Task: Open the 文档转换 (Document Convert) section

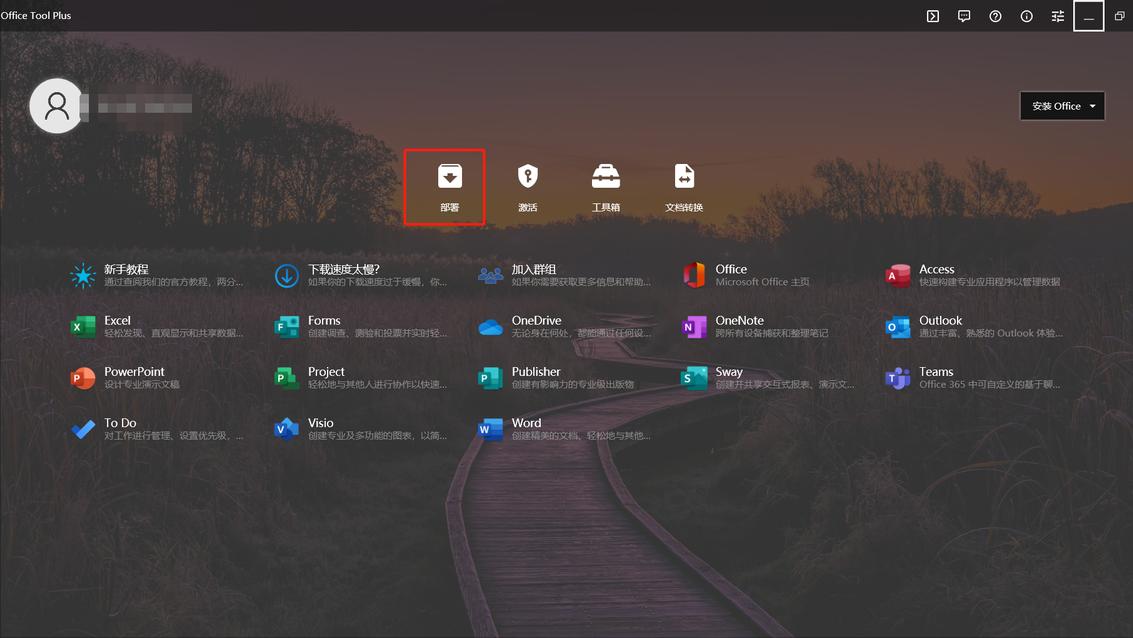Action: point(683,185)
